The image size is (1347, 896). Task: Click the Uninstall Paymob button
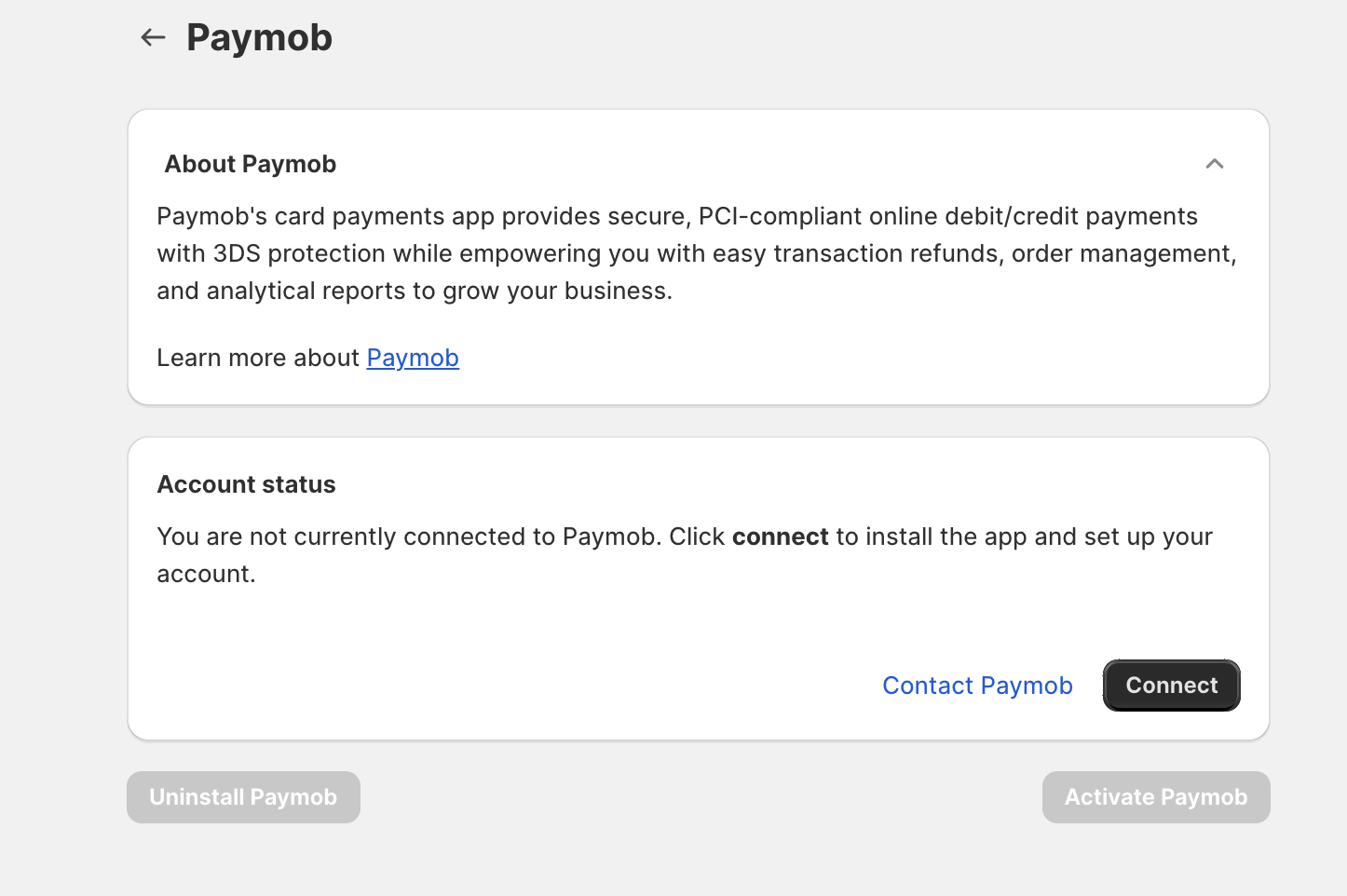pos(243,797)
